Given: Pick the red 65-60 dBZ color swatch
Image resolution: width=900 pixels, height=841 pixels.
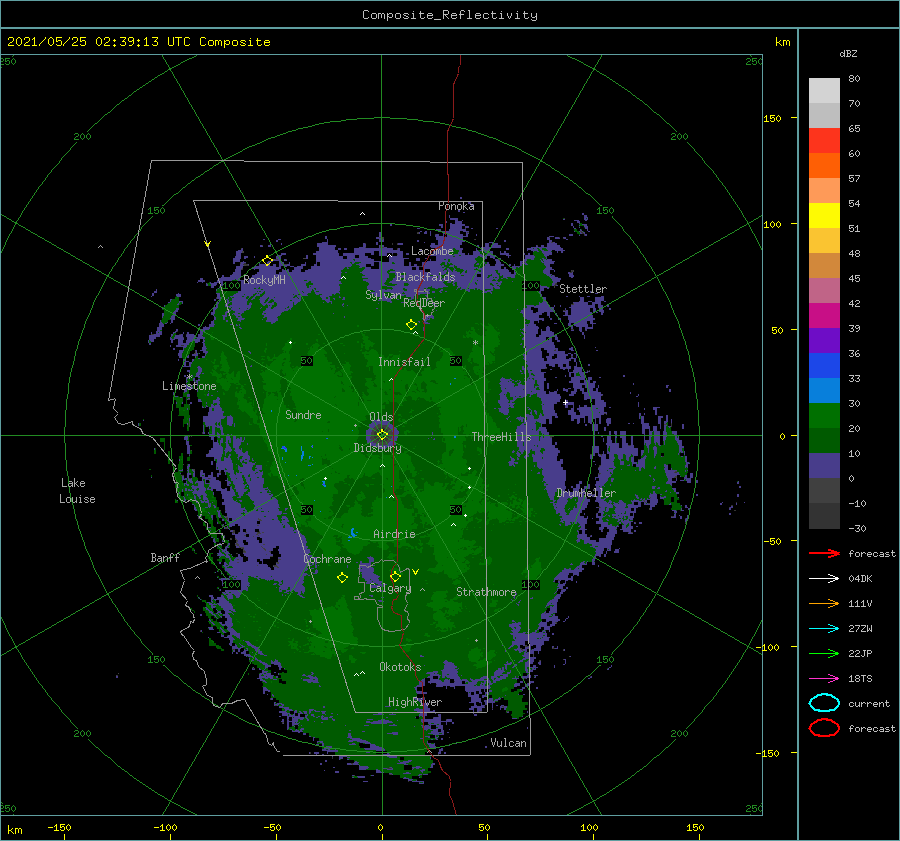Looking at the screenshot, I should 824,140.
